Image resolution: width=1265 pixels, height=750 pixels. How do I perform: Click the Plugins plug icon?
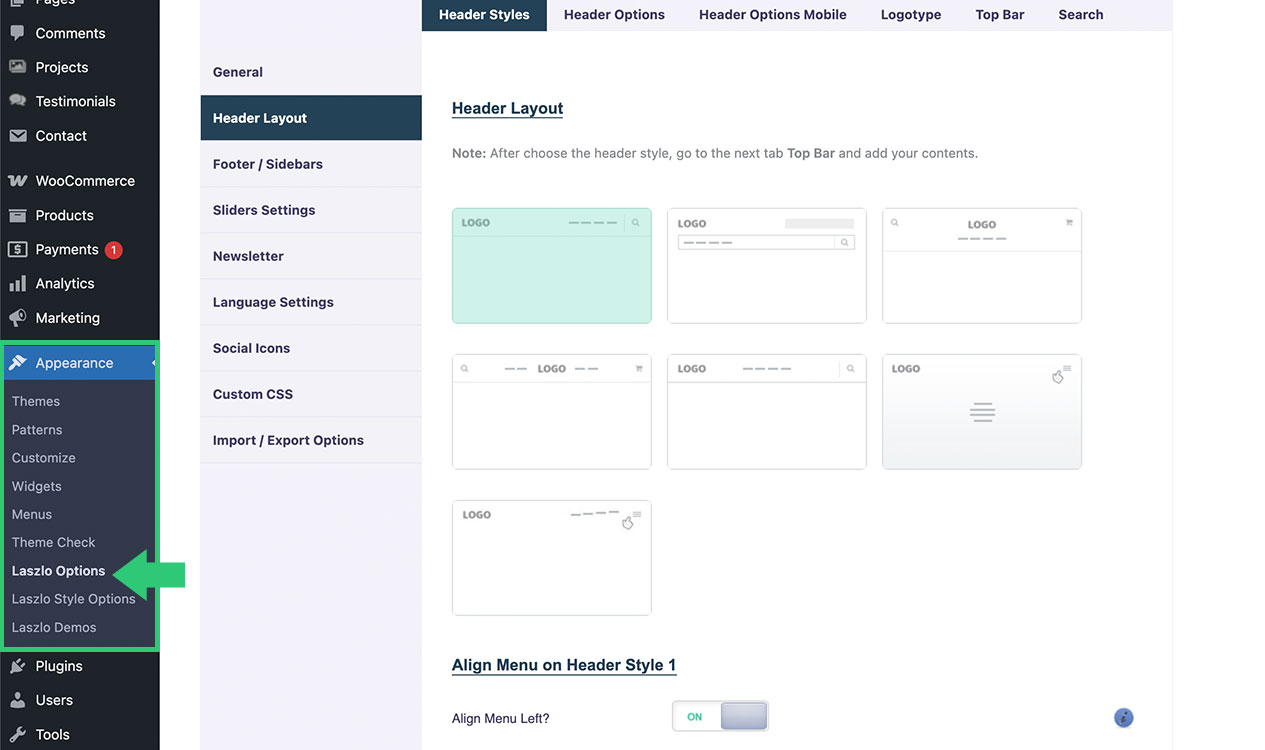point(18,666)
